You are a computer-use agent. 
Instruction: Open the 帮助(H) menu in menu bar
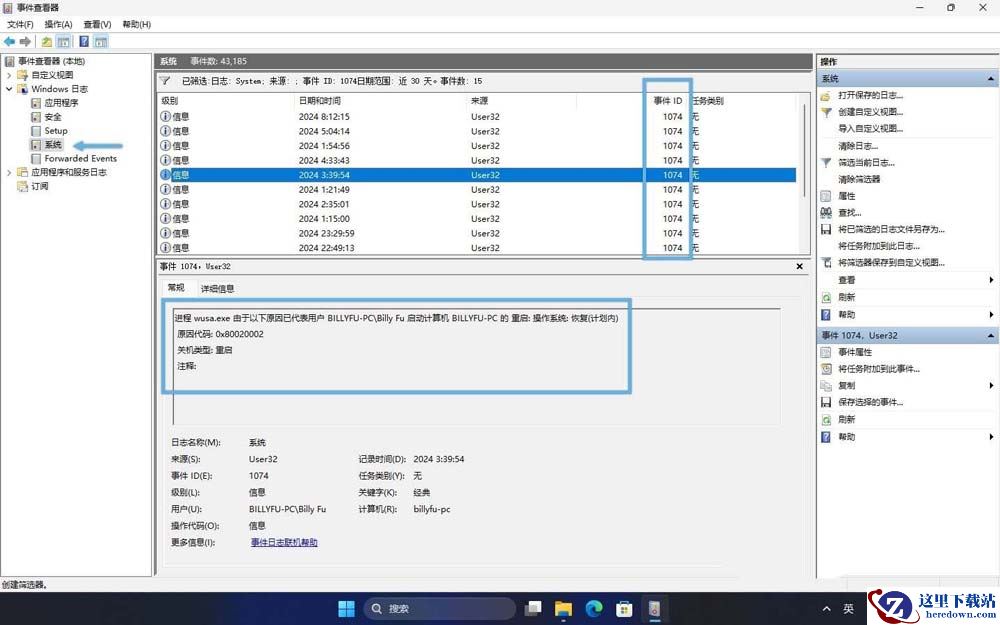click(136, 24)
